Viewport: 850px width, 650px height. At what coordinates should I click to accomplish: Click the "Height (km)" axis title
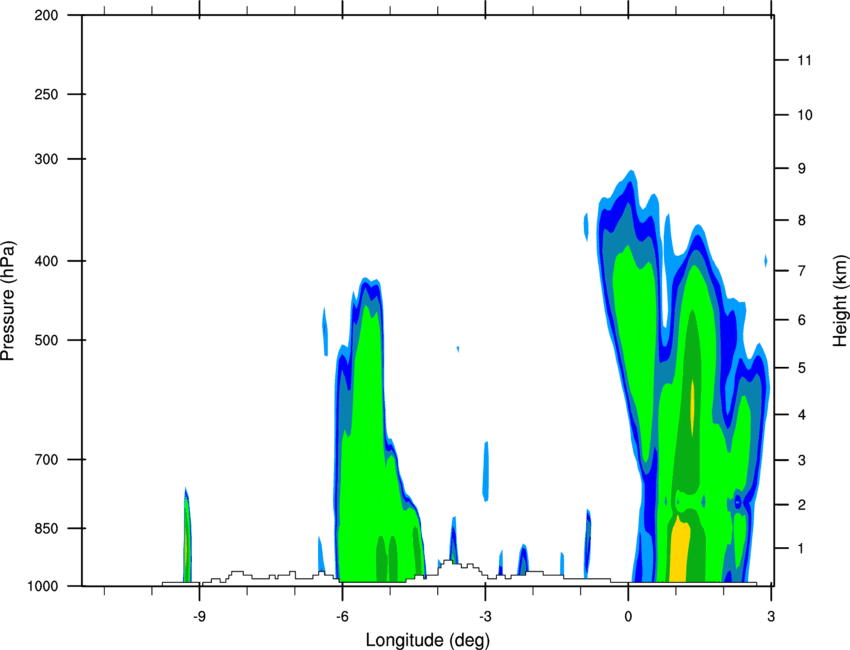point(840,300)
